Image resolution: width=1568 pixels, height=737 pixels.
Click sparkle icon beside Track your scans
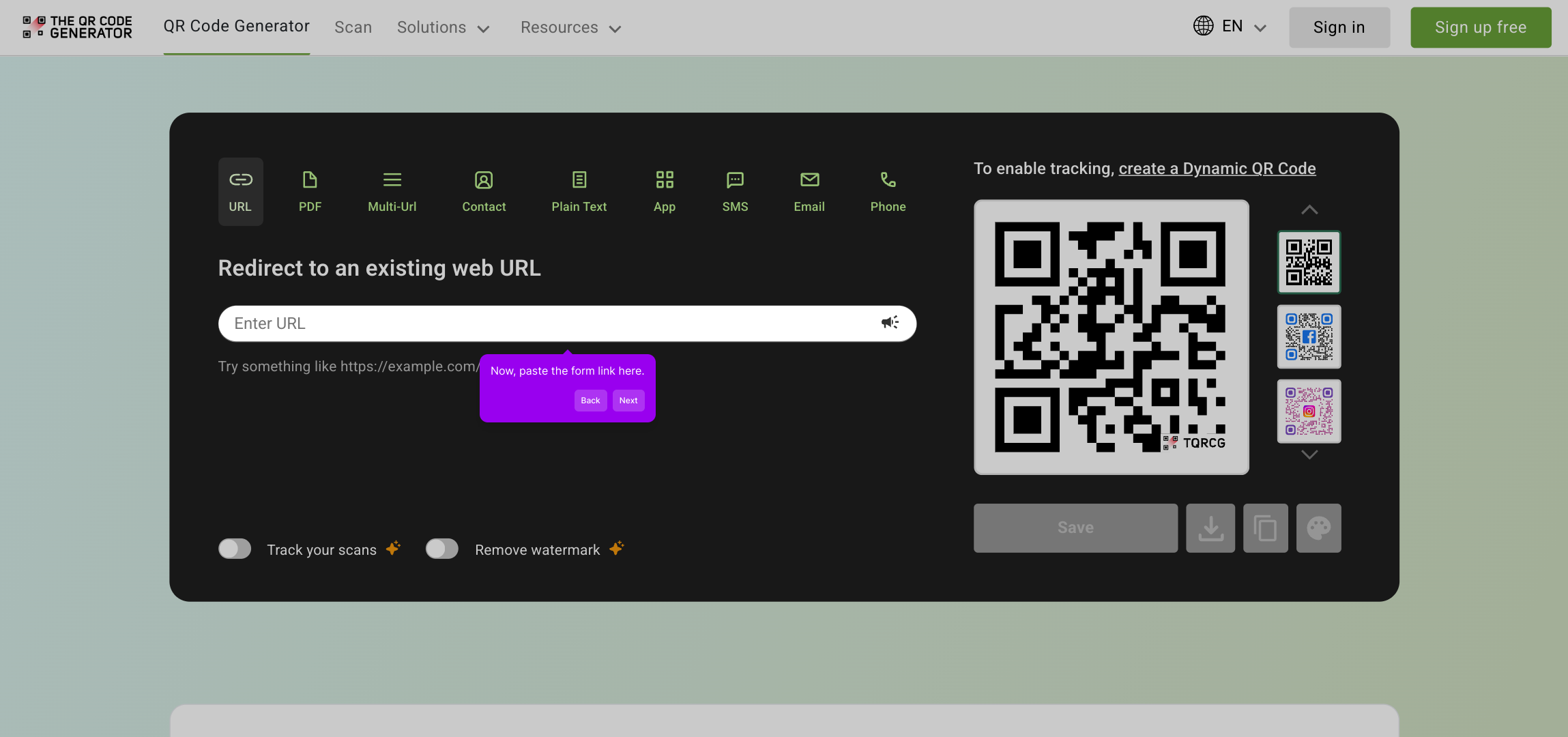393,548
